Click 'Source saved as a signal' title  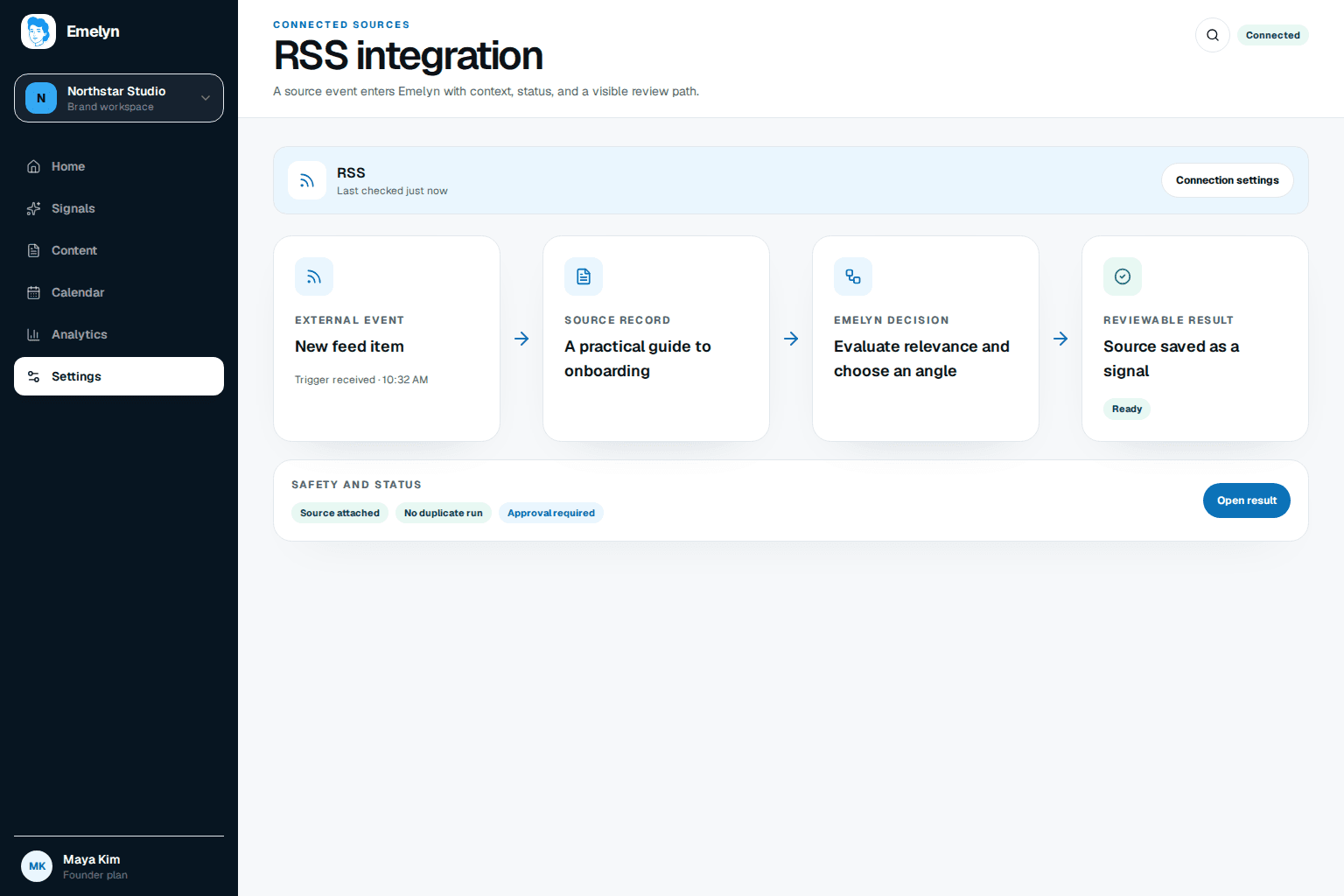[x=1172, y=359]
